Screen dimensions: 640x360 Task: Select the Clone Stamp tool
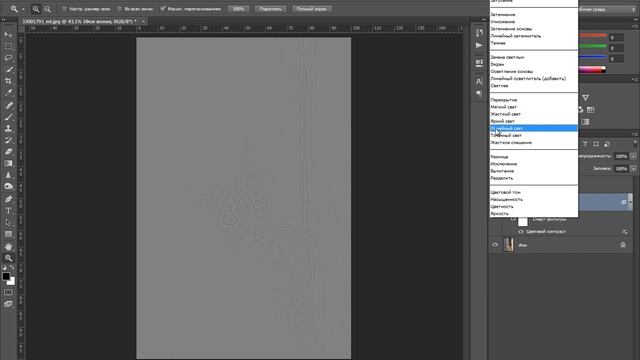point(8,129)
